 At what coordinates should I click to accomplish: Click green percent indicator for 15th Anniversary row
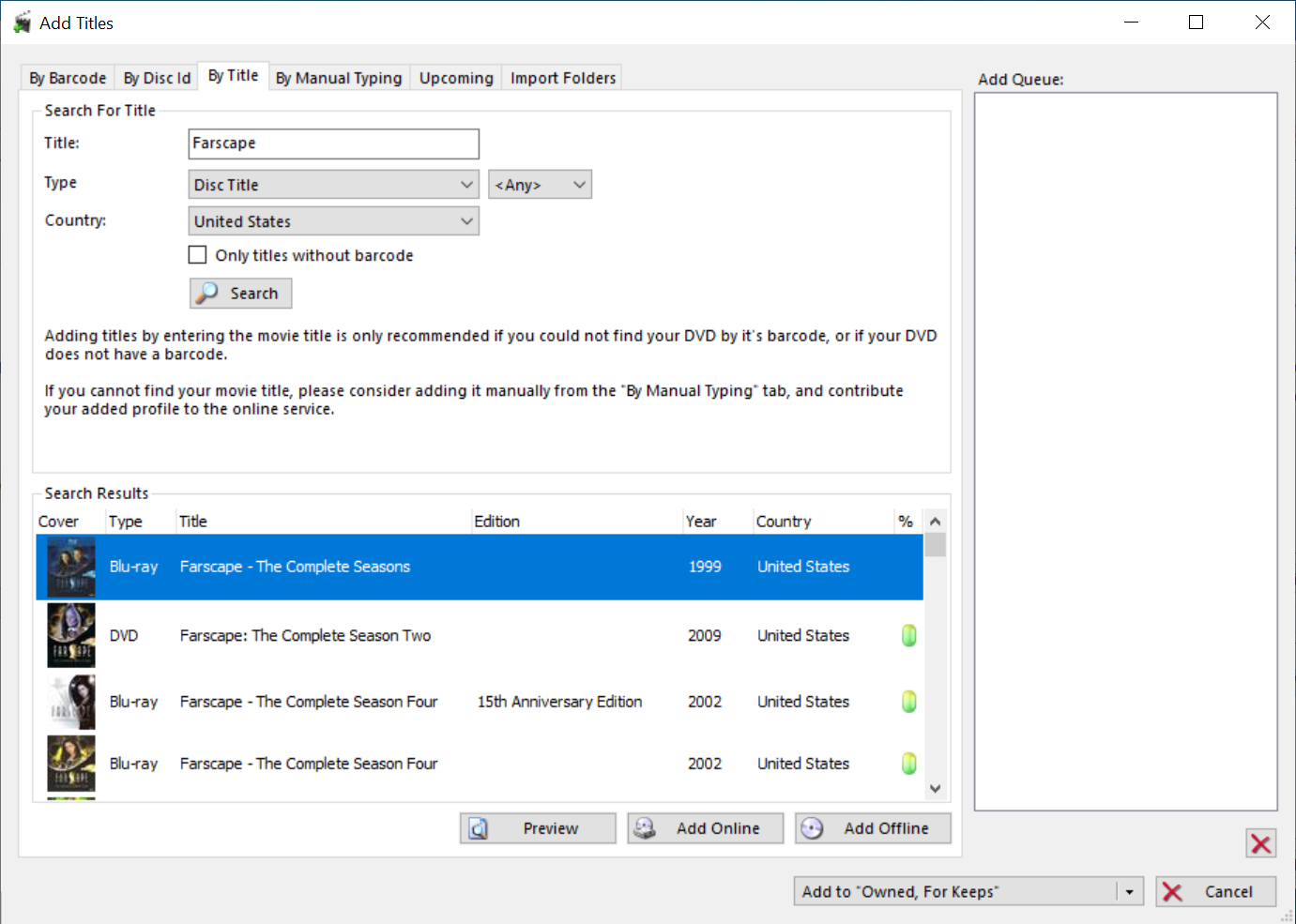[x=908, y=702]
